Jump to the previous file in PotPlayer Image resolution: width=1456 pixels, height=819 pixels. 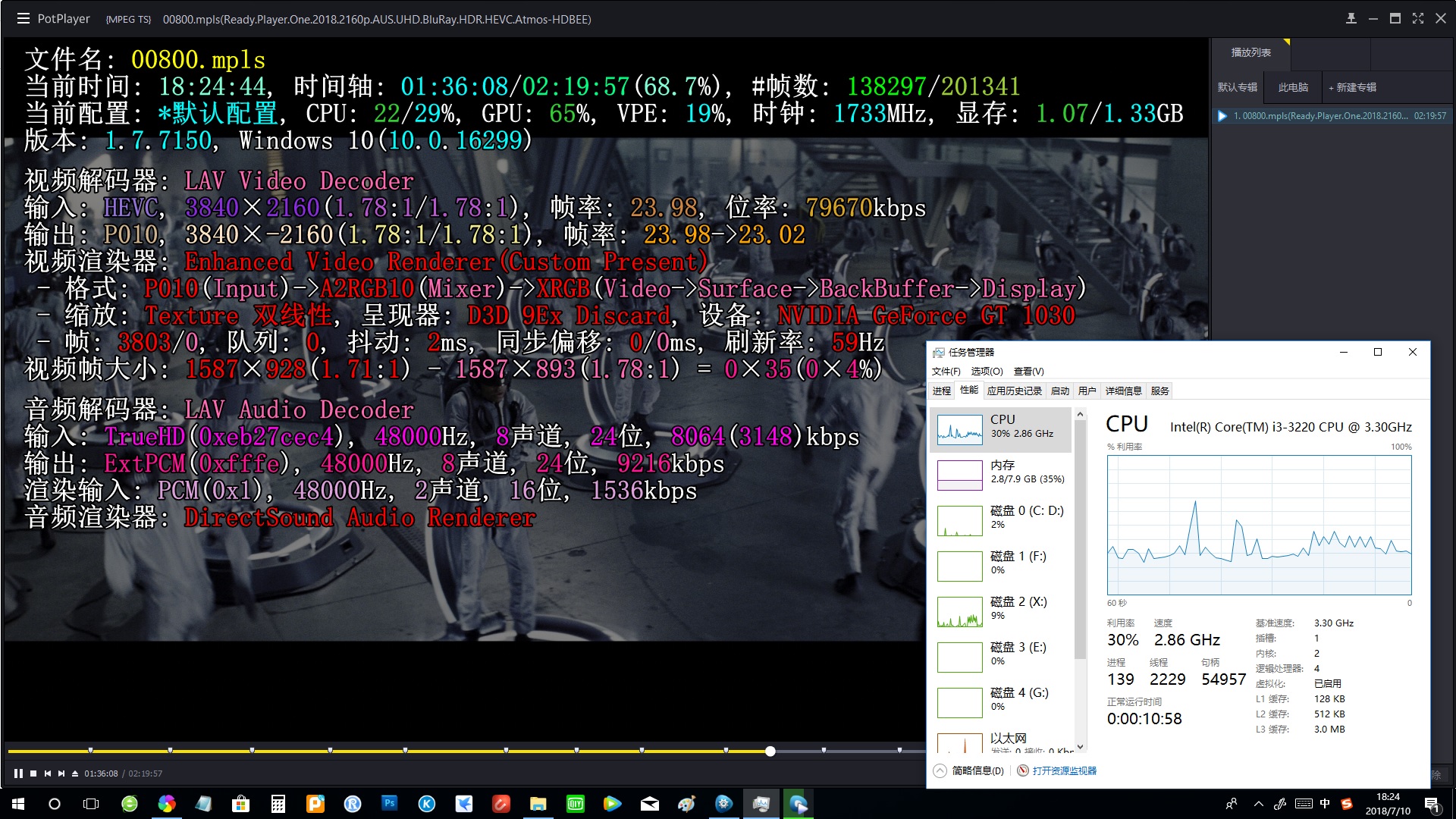(48, 773)
